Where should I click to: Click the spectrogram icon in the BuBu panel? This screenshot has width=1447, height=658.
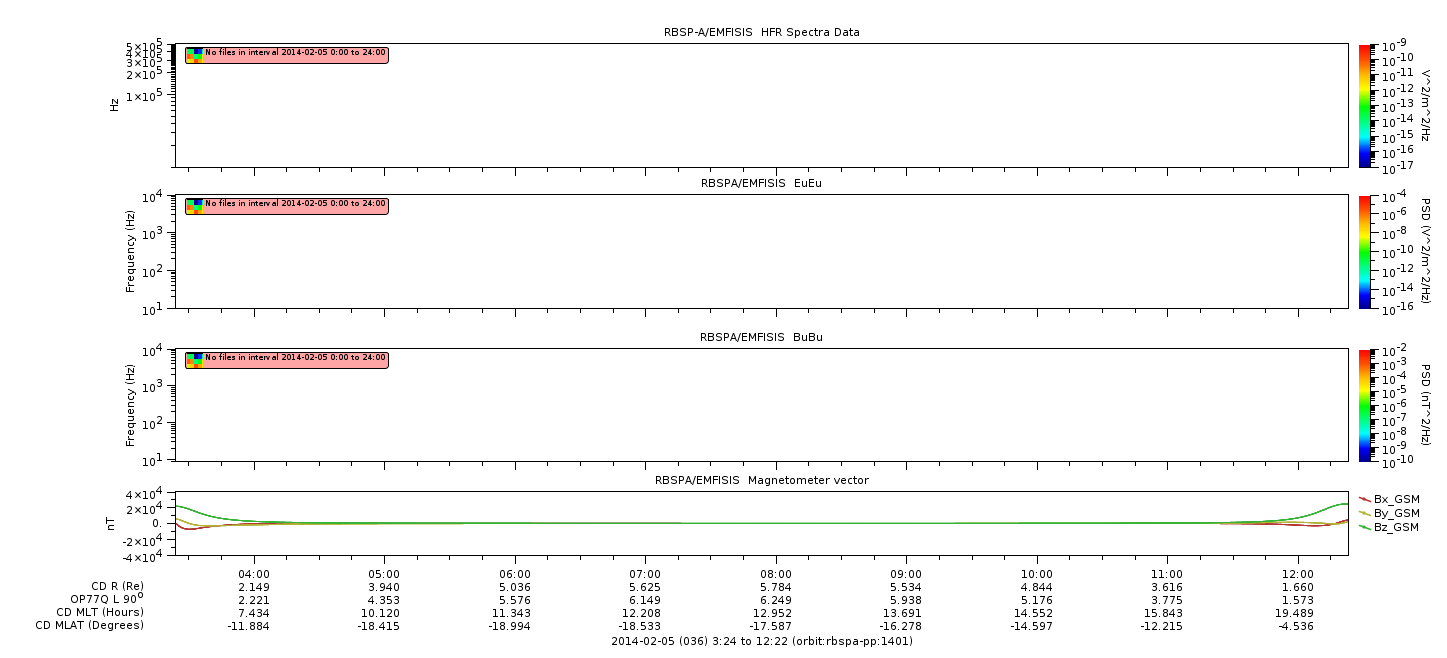194,359
